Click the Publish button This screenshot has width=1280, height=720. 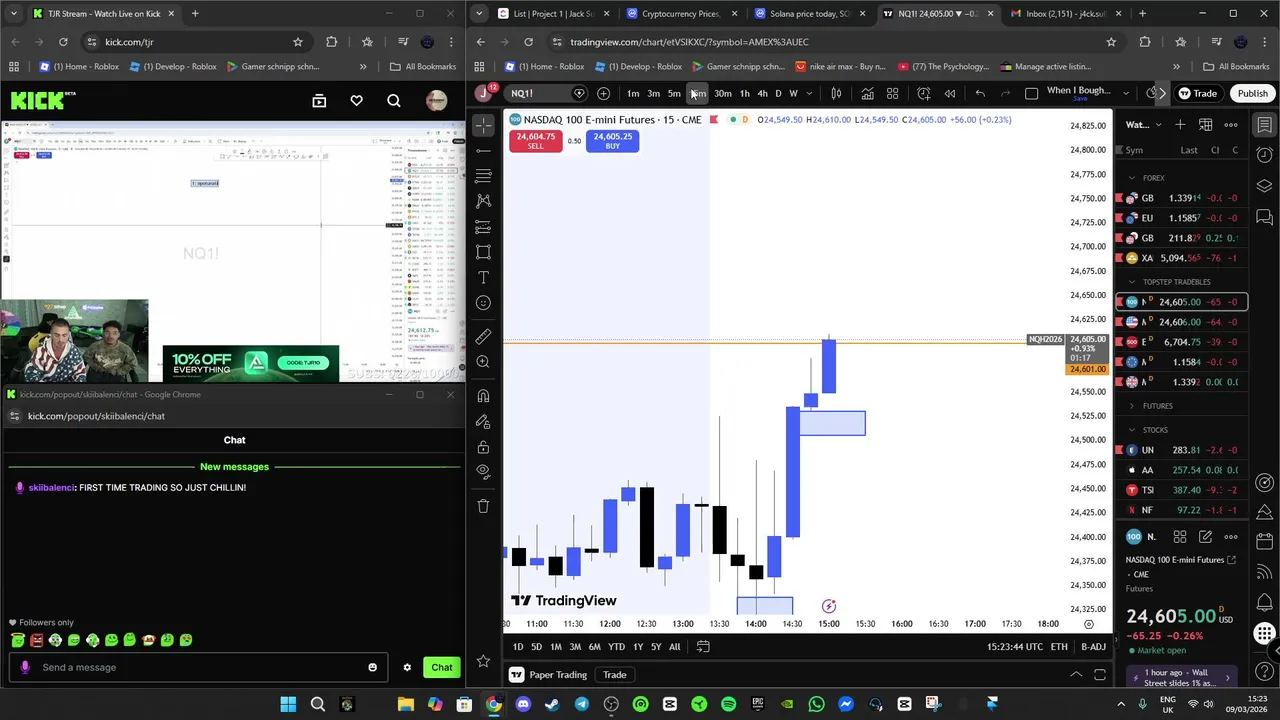[1252, 94]
